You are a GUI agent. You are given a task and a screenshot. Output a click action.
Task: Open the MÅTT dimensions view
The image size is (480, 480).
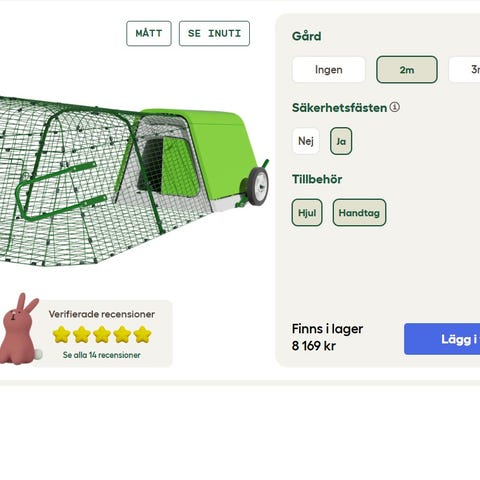(149, 33)
